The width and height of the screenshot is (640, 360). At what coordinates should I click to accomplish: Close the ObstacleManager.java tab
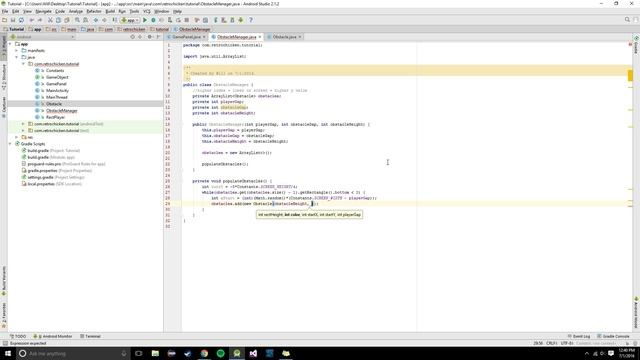point(260,37)
